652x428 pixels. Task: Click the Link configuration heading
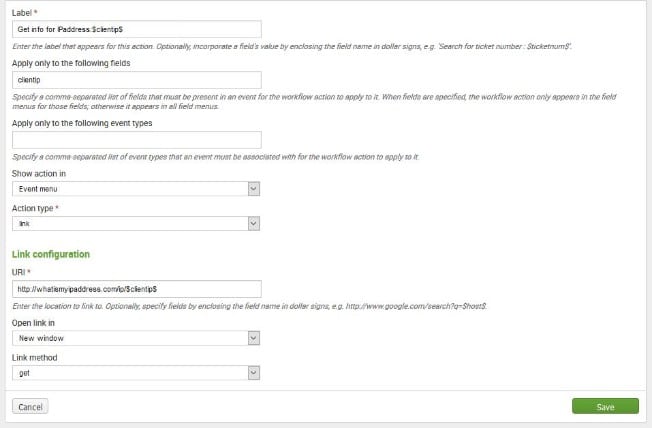click(51, 255)
